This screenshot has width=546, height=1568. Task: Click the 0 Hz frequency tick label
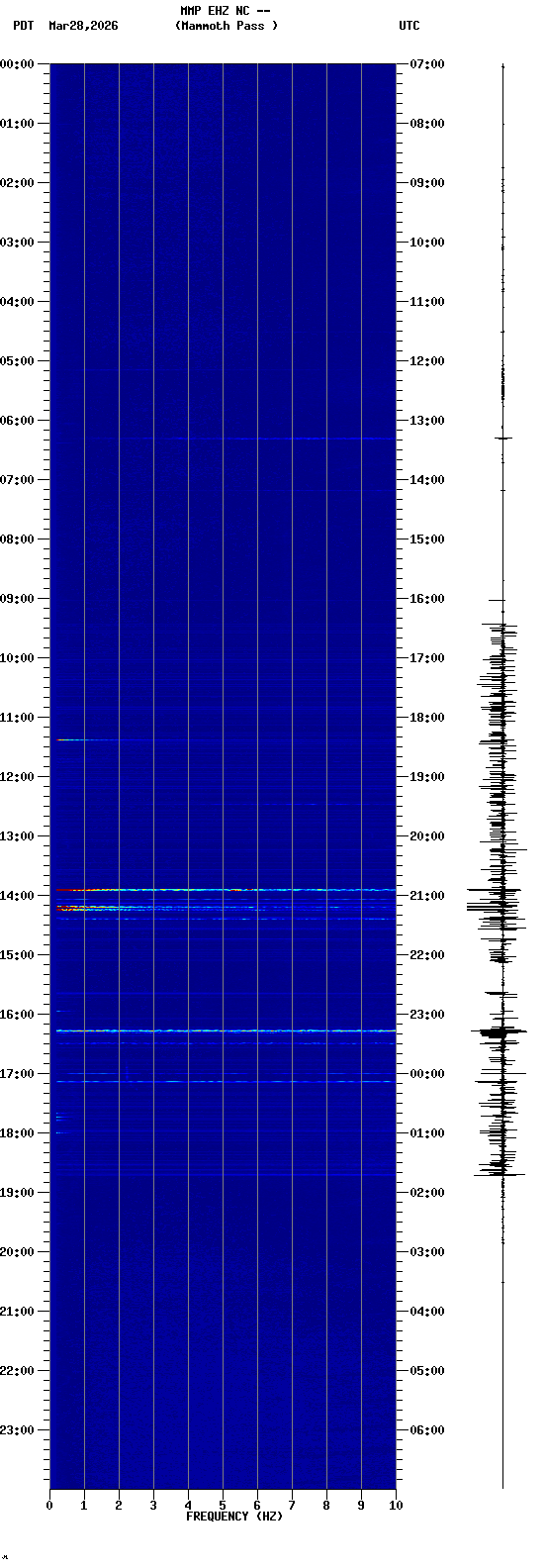point(49,1506)
